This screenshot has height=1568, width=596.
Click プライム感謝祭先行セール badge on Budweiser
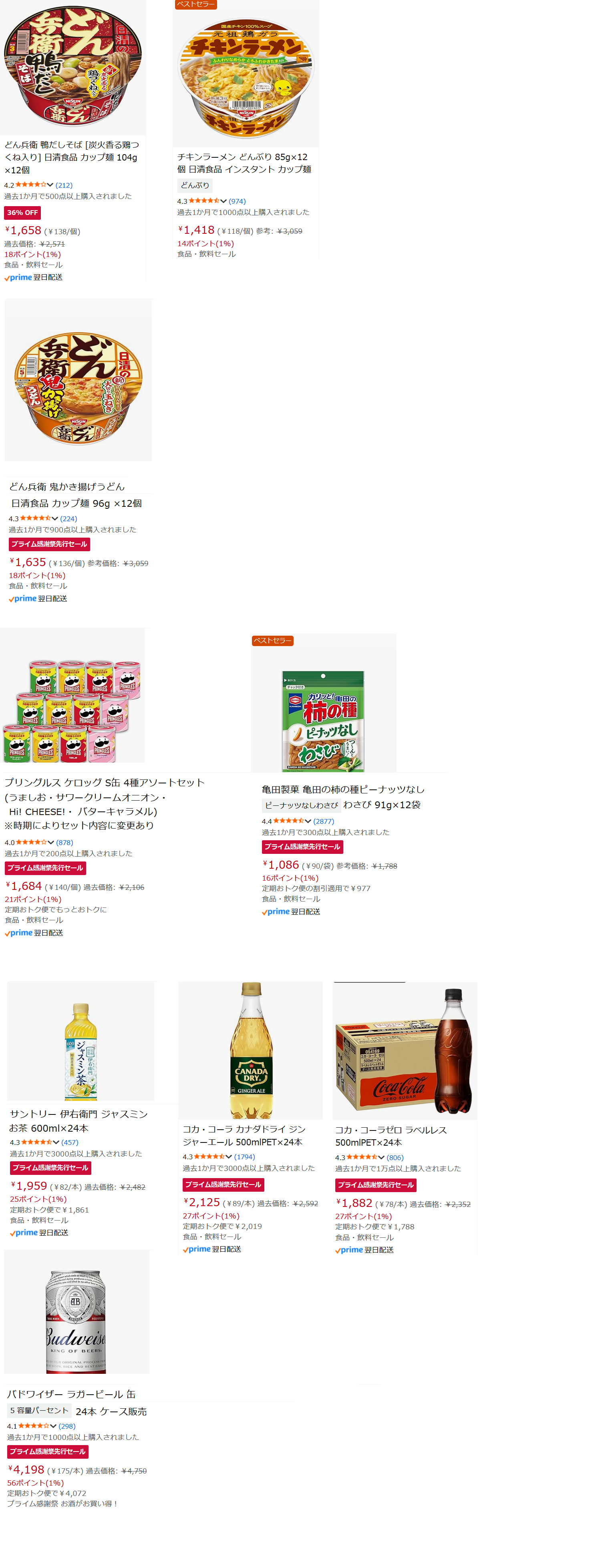point(48,1452)
